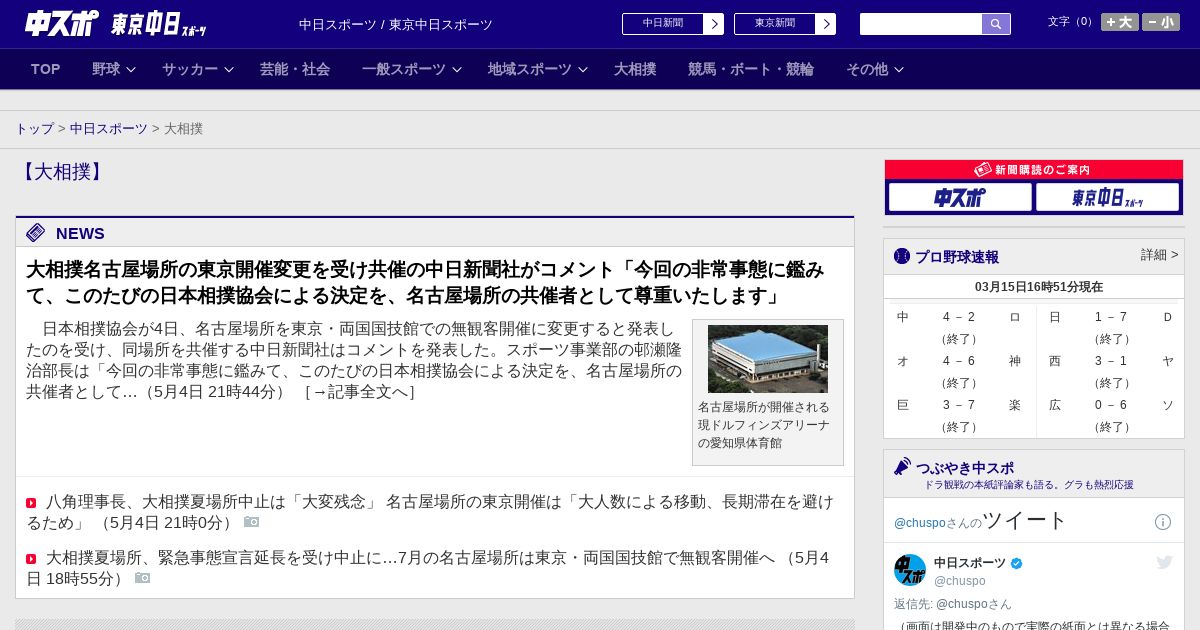Click the Twitter bird icon on tweet
Screen dimensions: 1200x630
[1164, 563]
